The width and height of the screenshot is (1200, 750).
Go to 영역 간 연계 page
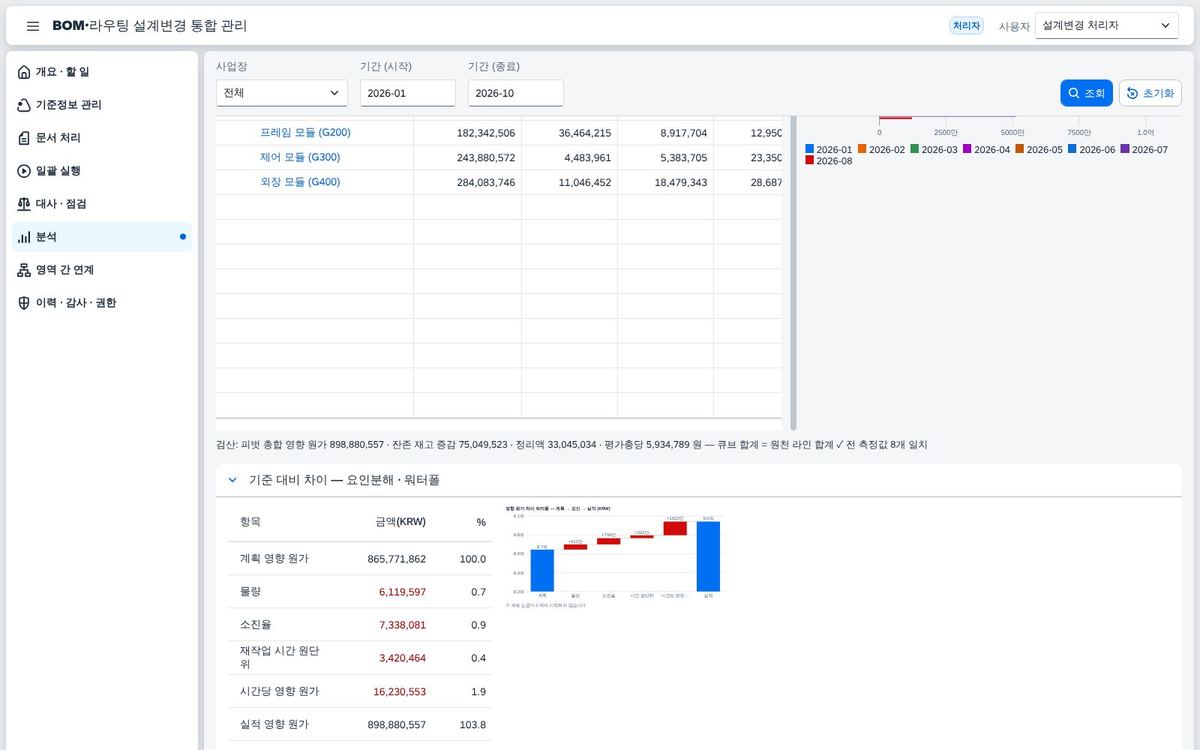(102, 270)
